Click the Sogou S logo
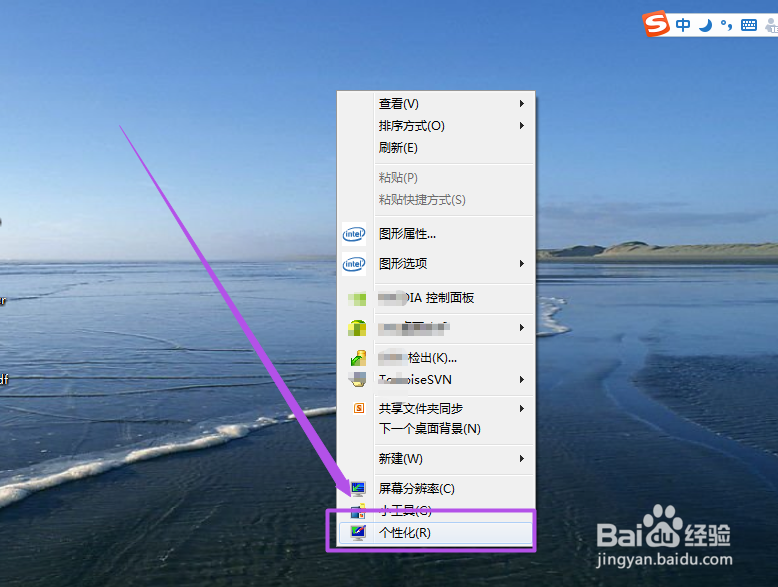The height and width of the screenshot is (587, 778). point(656,23)
